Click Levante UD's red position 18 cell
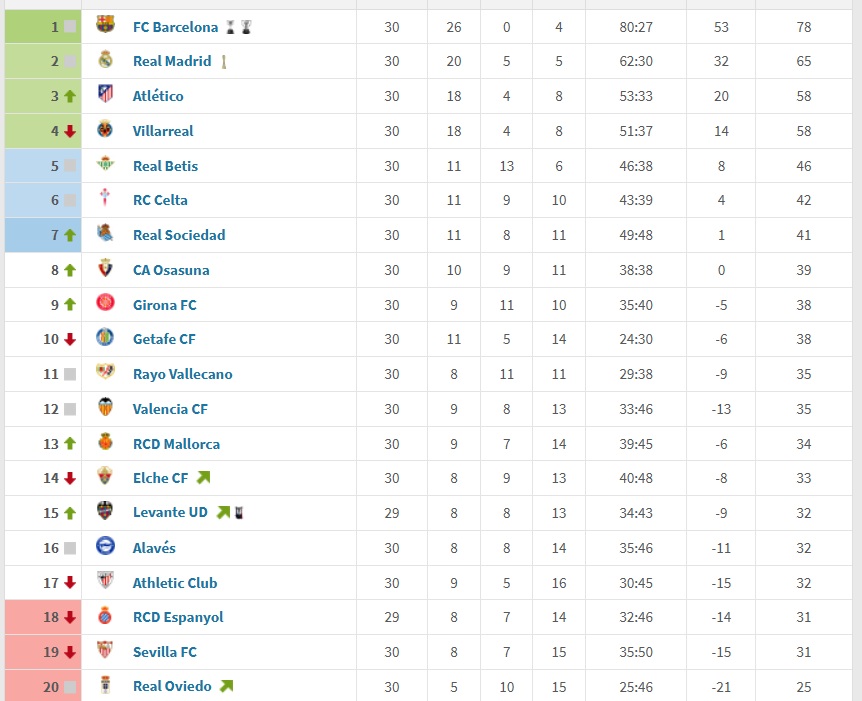Screen dimensions: 862x701 click(x=42, y=617)
